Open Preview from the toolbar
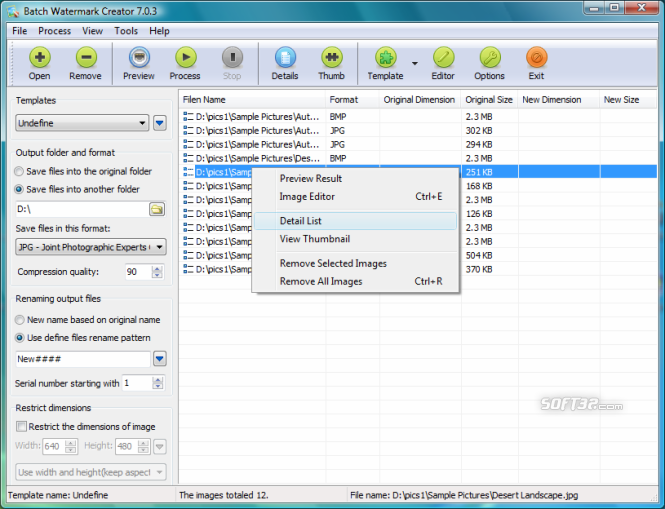The image size is (665, 509). point(139,57)
